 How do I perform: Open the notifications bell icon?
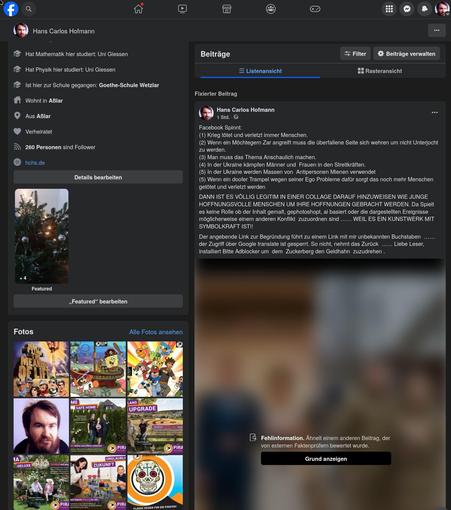(424, 9)
